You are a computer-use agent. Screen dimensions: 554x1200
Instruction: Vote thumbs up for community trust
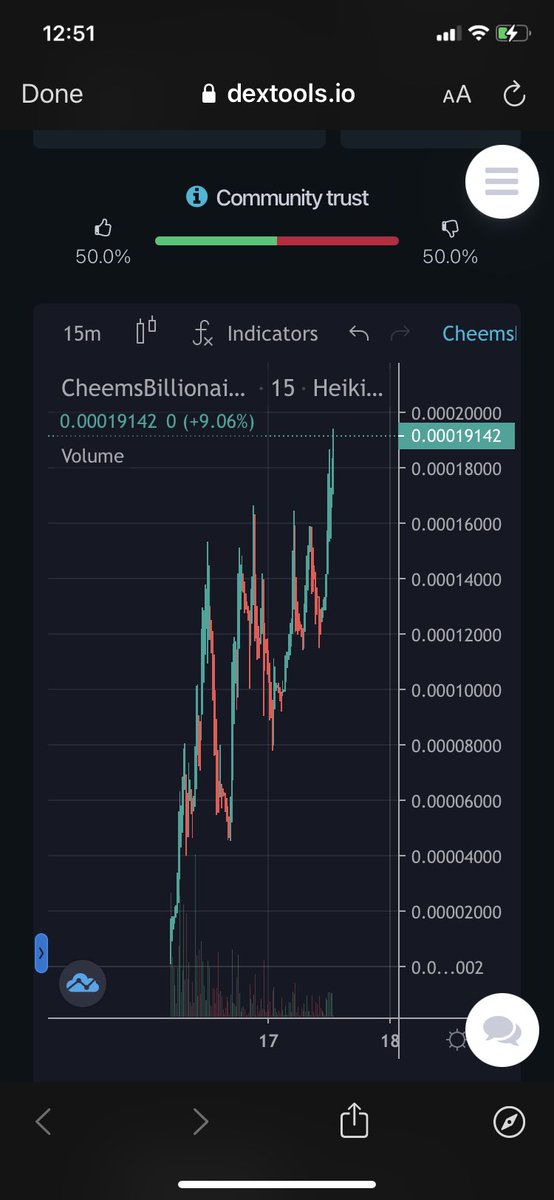coord(103,229)
